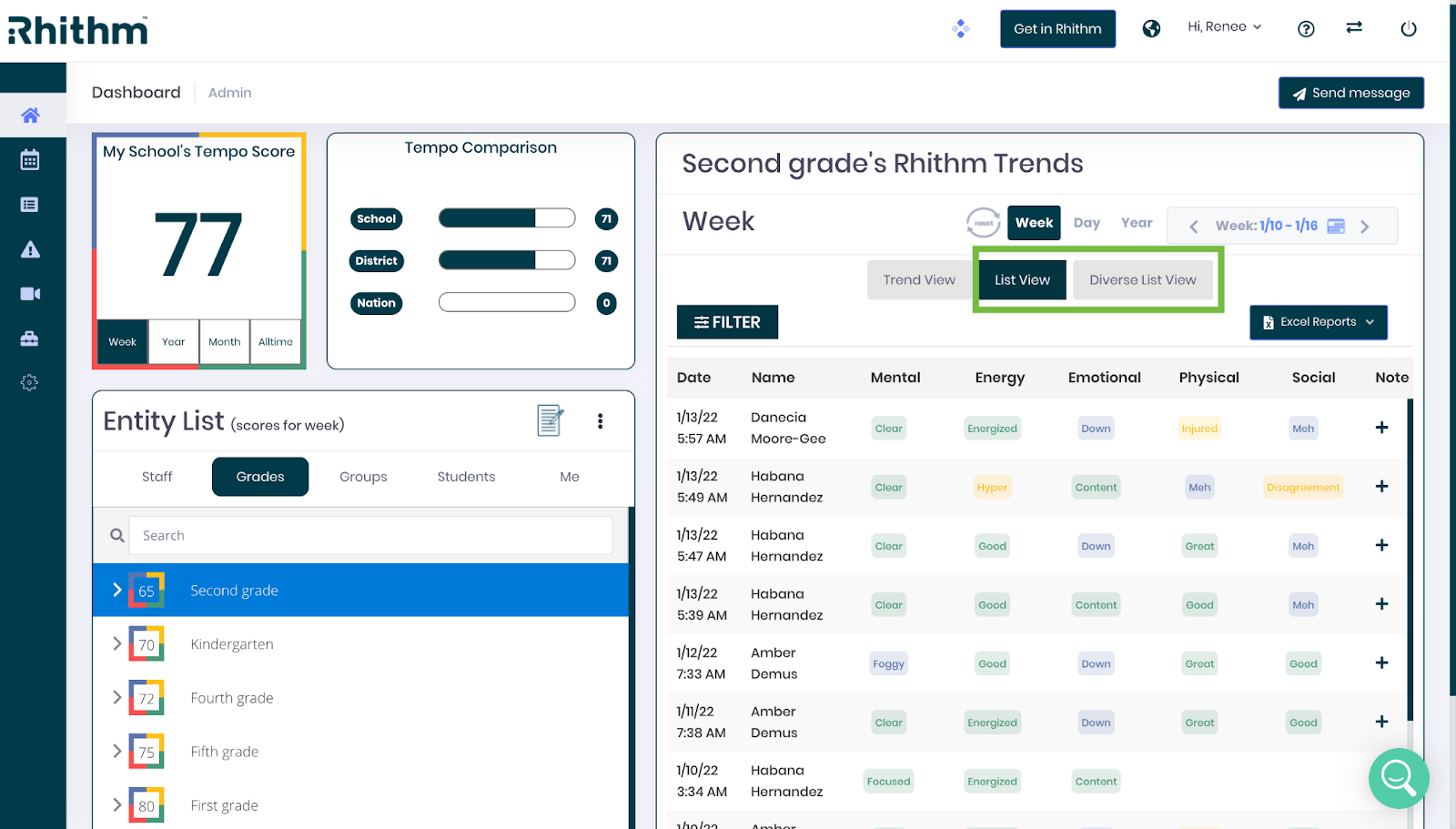Expand the First grade row
Screen dimensions: 1456x829
[x=117, y=804]
